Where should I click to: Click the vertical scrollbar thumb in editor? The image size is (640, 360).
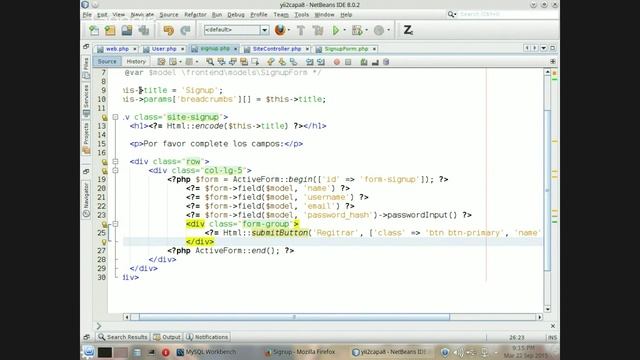[x=547, y=190]
